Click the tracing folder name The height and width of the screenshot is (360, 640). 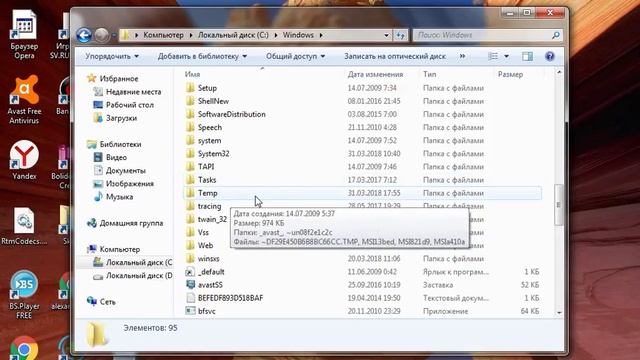coord(209,206)
